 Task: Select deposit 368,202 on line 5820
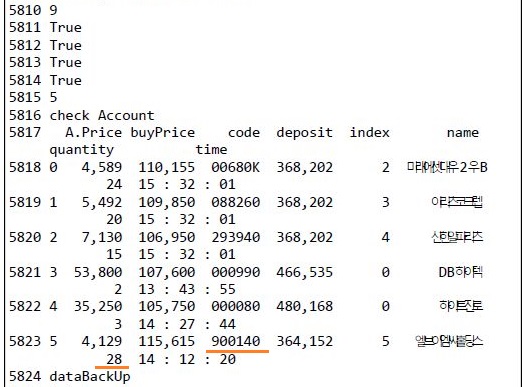305,237
